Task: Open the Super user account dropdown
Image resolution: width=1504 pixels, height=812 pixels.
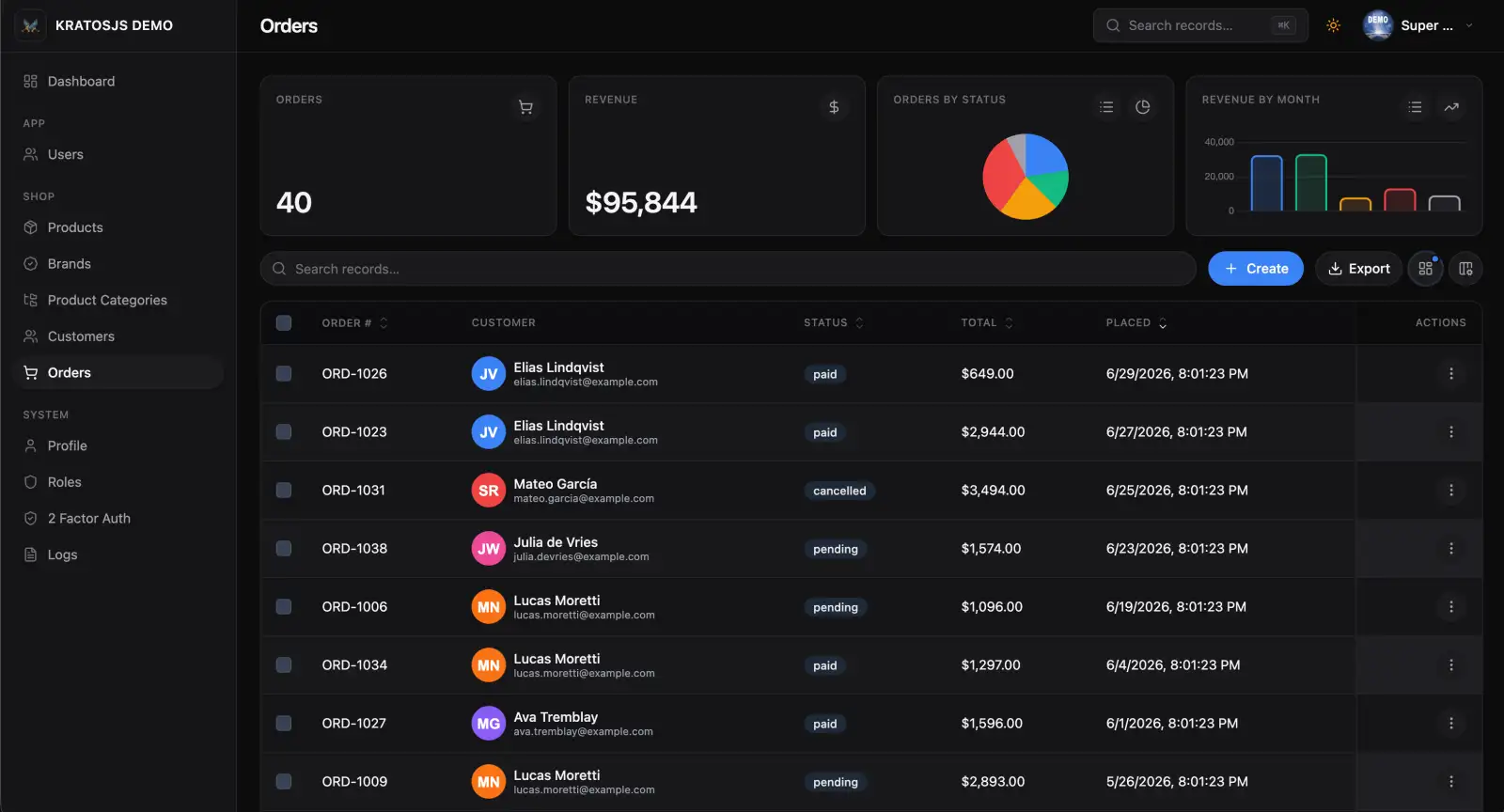Action: coord(1418,25)
